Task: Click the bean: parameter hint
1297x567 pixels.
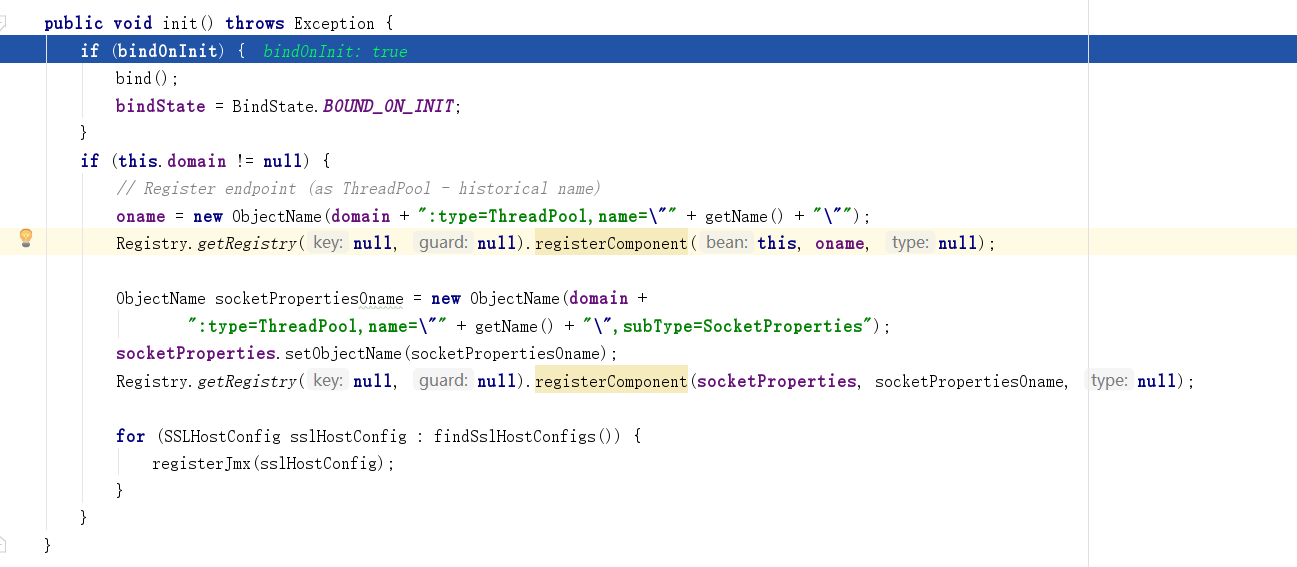Action: [x=727, y=243]
